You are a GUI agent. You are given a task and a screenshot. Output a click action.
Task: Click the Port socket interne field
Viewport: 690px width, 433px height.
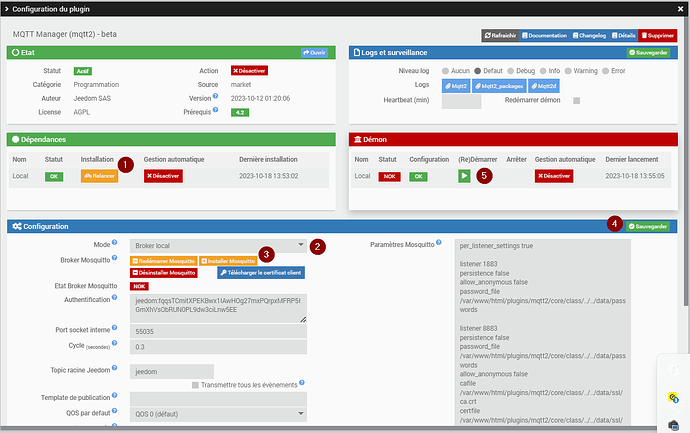pyautogui.click(x=218, y=331)
